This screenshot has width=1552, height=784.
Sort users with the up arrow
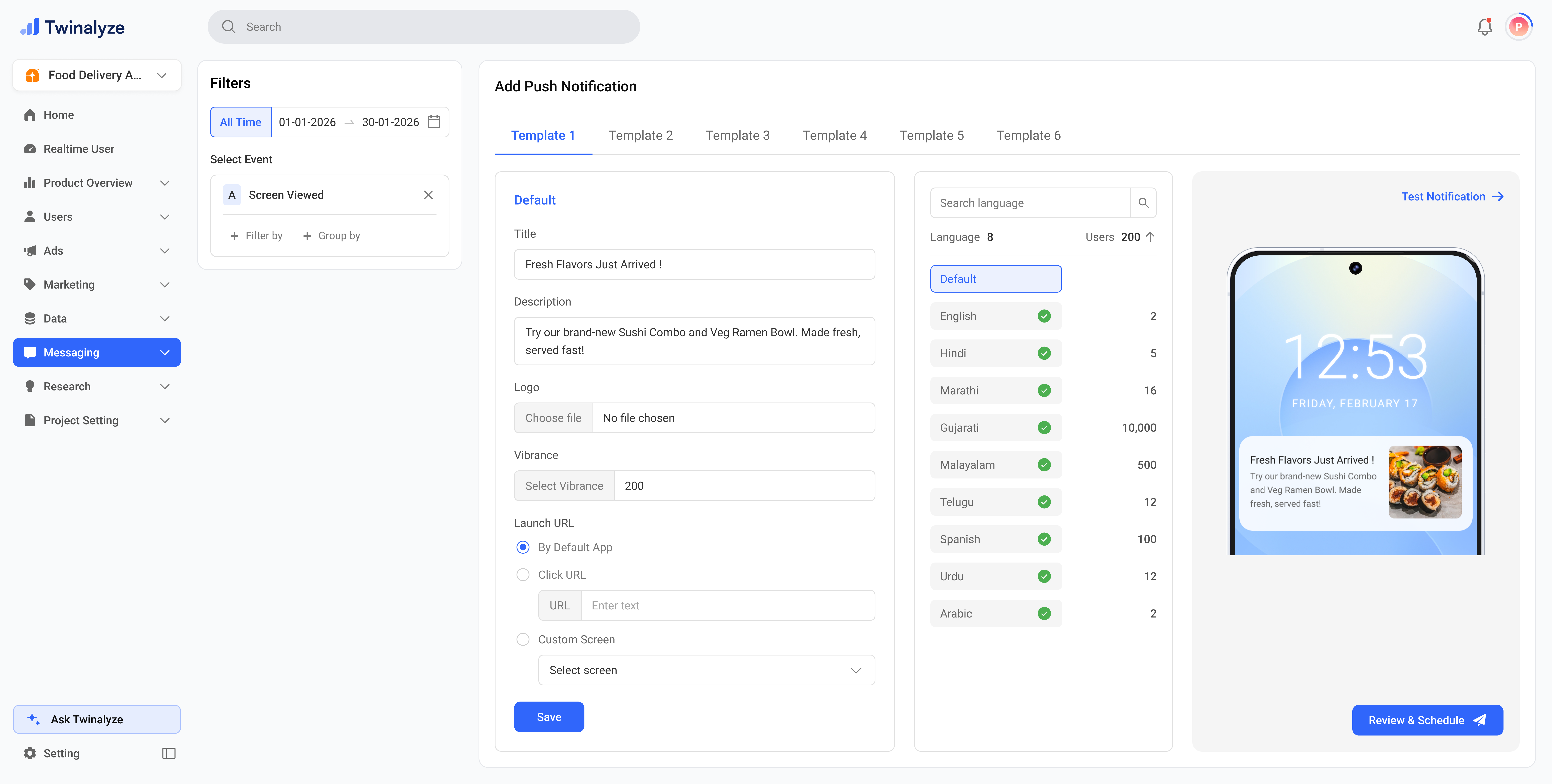point(1150,237)
